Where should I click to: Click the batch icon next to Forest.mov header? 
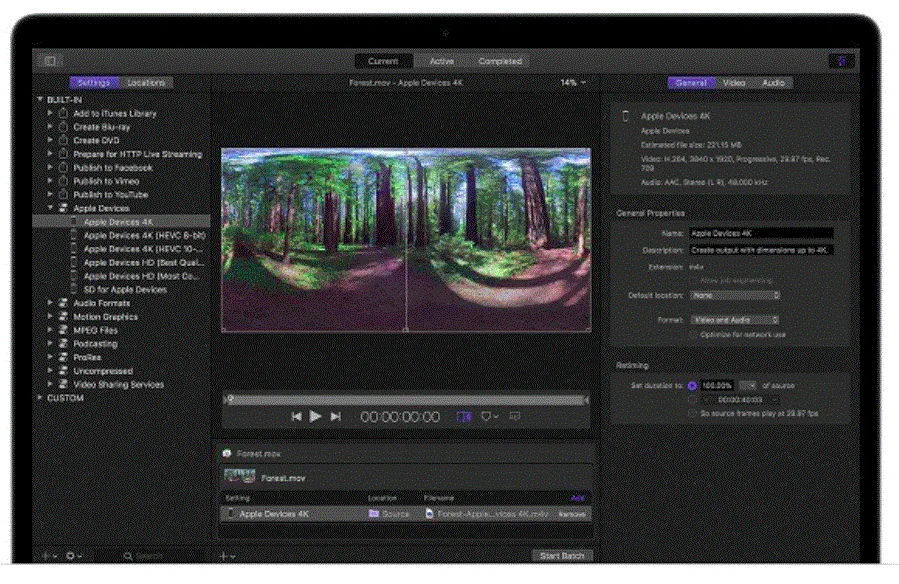coord(227,453)
